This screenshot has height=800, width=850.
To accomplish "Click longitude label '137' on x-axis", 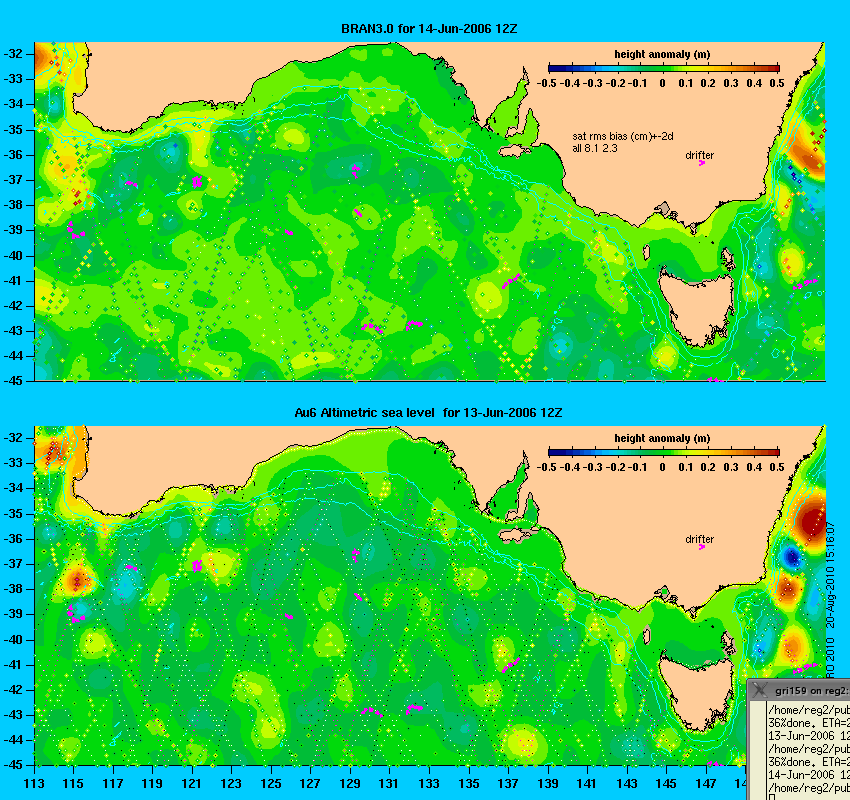I will click(508, 784).
